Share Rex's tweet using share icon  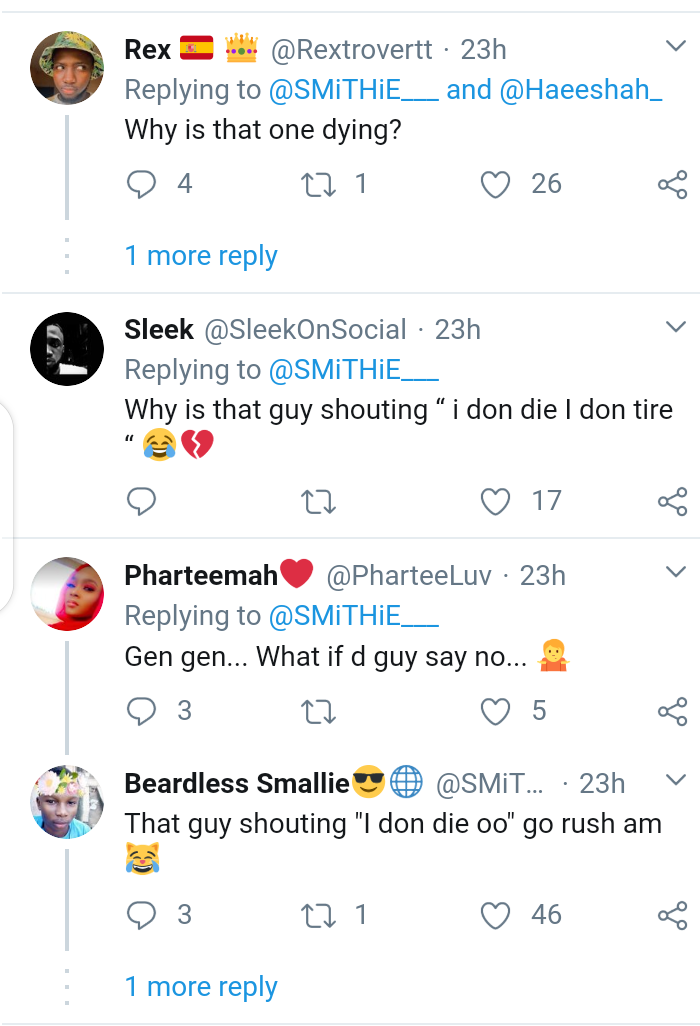672,185
